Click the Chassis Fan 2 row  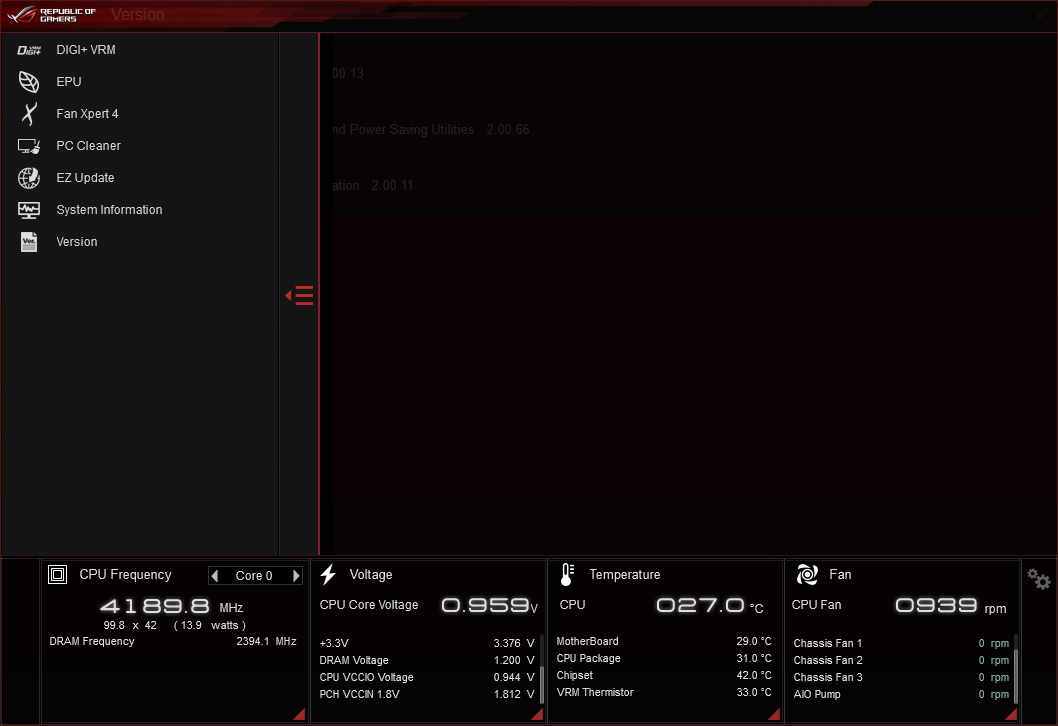901,660
